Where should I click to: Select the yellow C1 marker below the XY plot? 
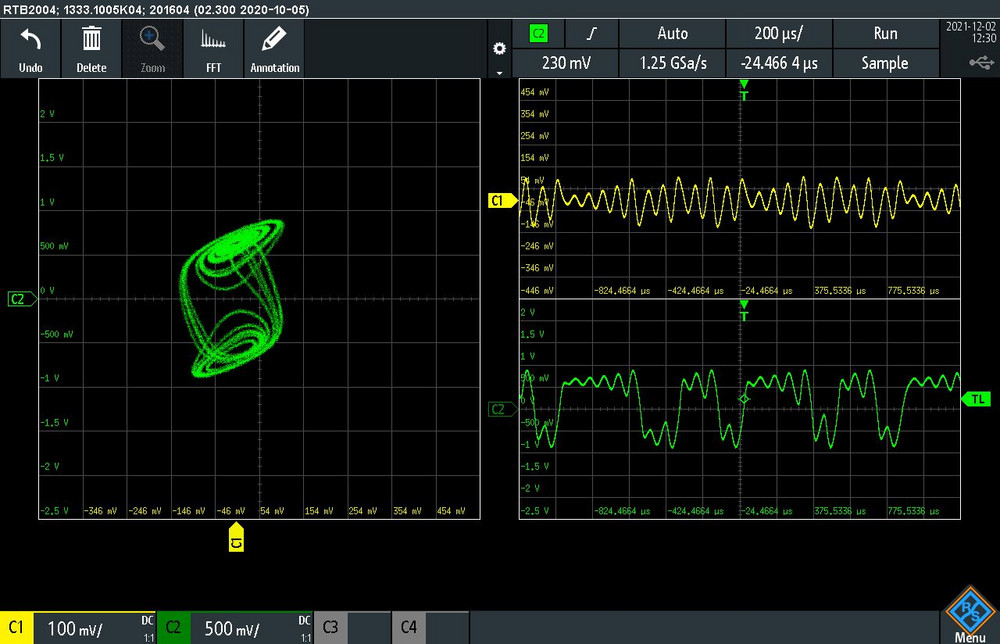[x=236, y=537]
